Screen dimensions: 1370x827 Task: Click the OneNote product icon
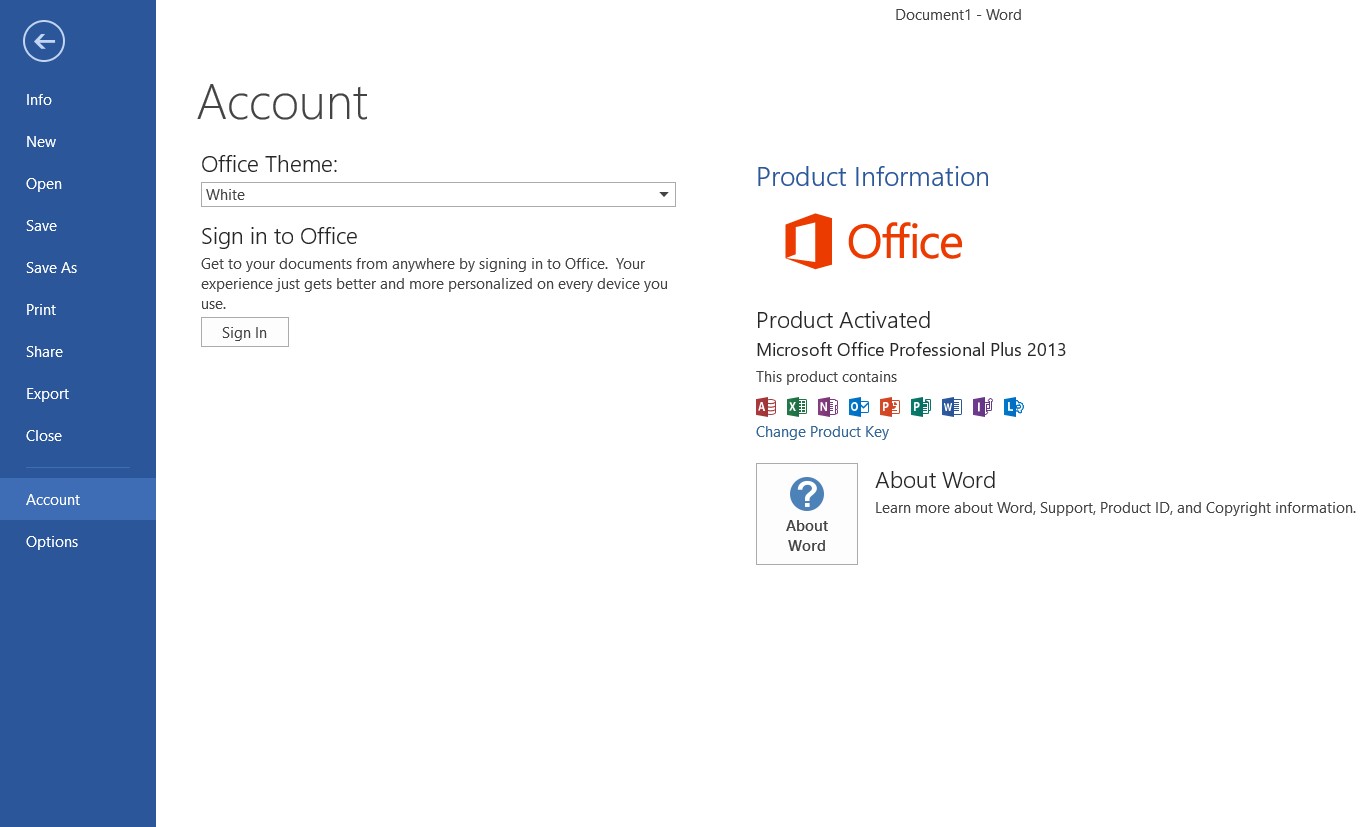coord(827,407)
